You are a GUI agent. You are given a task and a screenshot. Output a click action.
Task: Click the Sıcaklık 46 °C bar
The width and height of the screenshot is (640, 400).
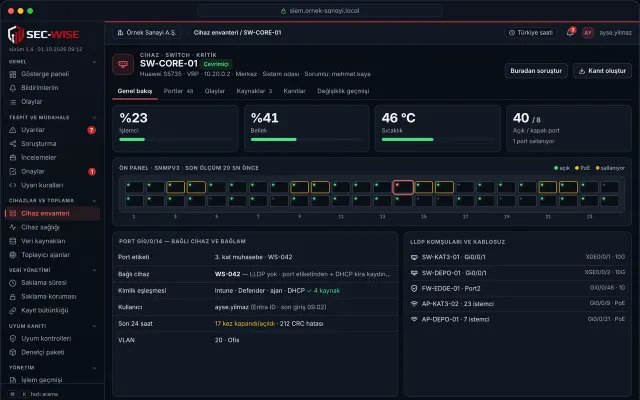coord(438,140)
